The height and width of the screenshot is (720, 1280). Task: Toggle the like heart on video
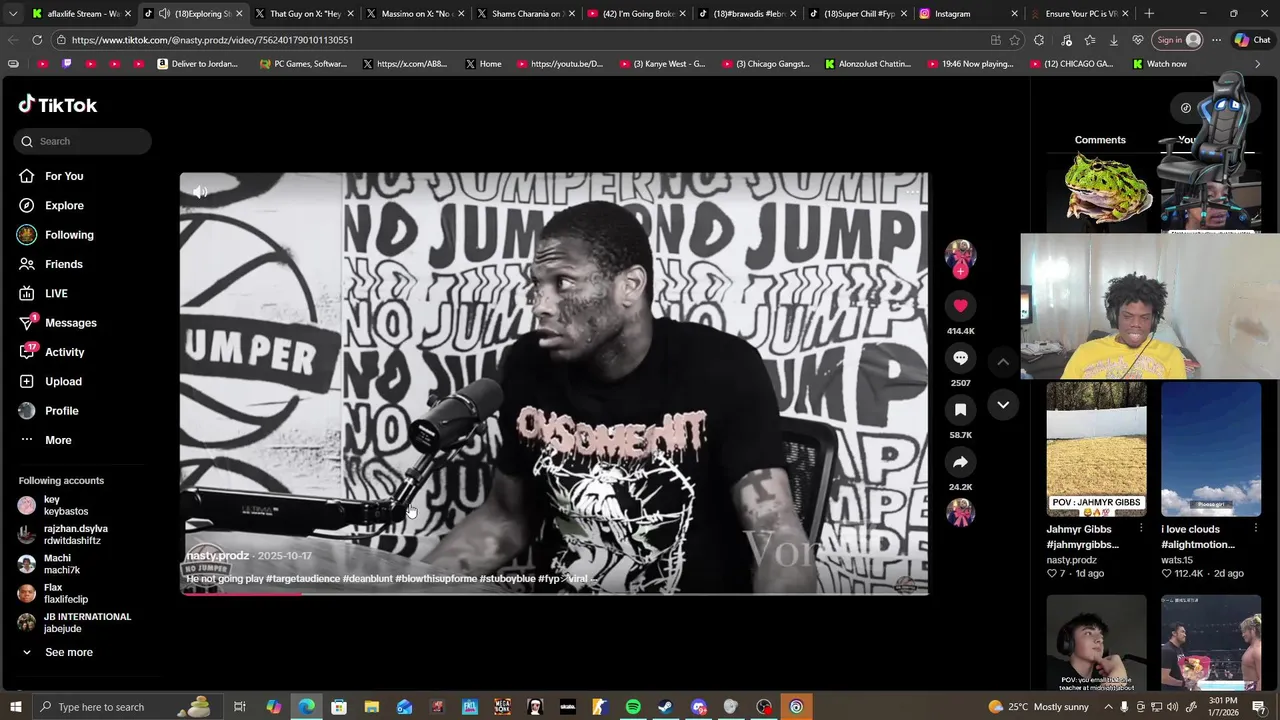tap(960, 306)
